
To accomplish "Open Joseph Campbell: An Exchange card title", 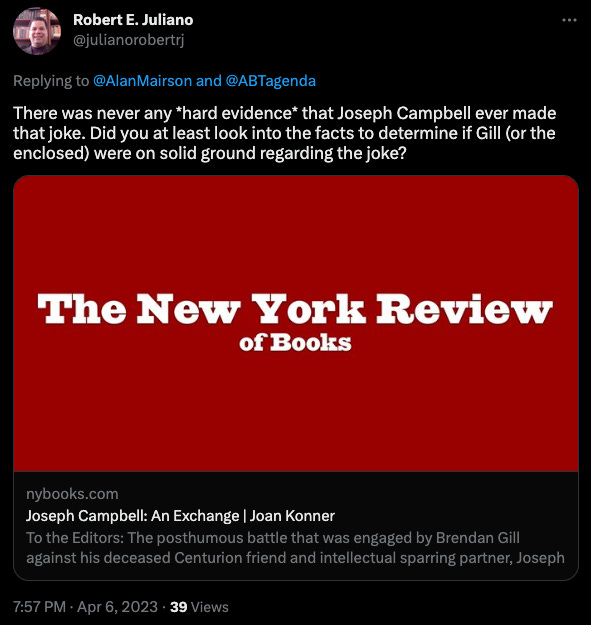I will (x=180, y=516).
